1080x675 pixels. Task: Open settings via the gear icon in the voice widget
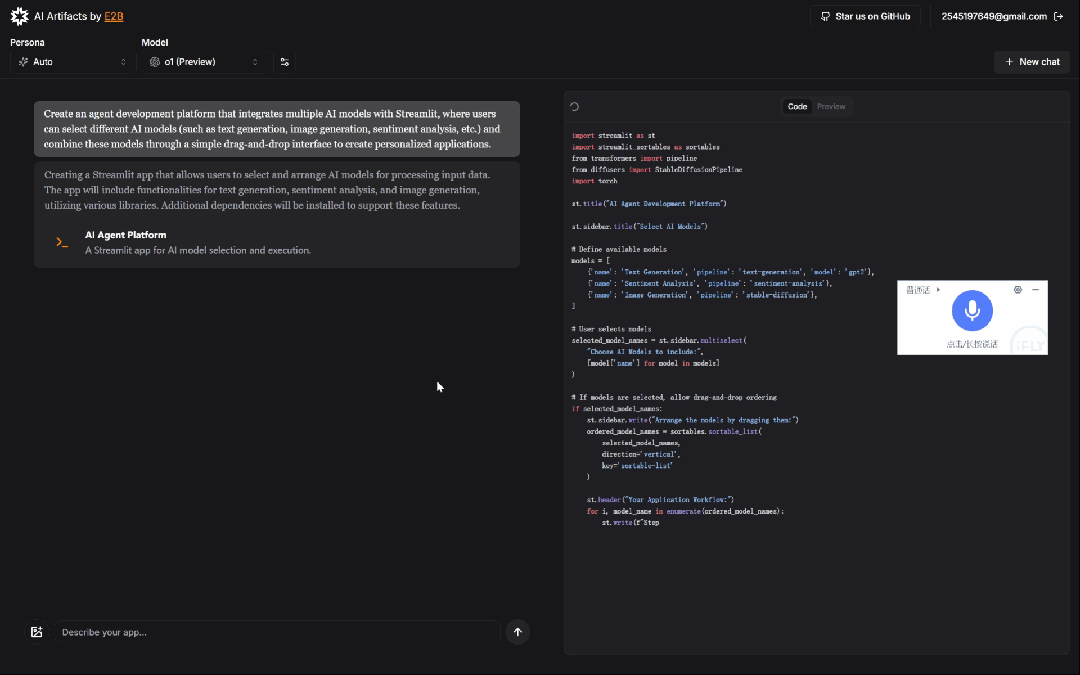[x=1017, y=290]
